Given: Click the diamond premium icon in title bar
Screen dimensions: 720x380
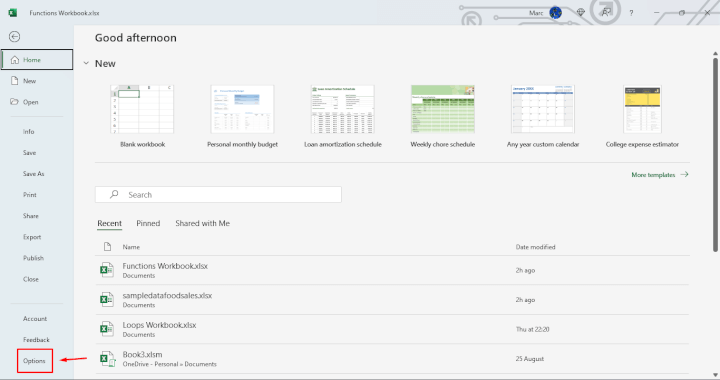Looking at the screenshot, I should [x=581, y=13].
